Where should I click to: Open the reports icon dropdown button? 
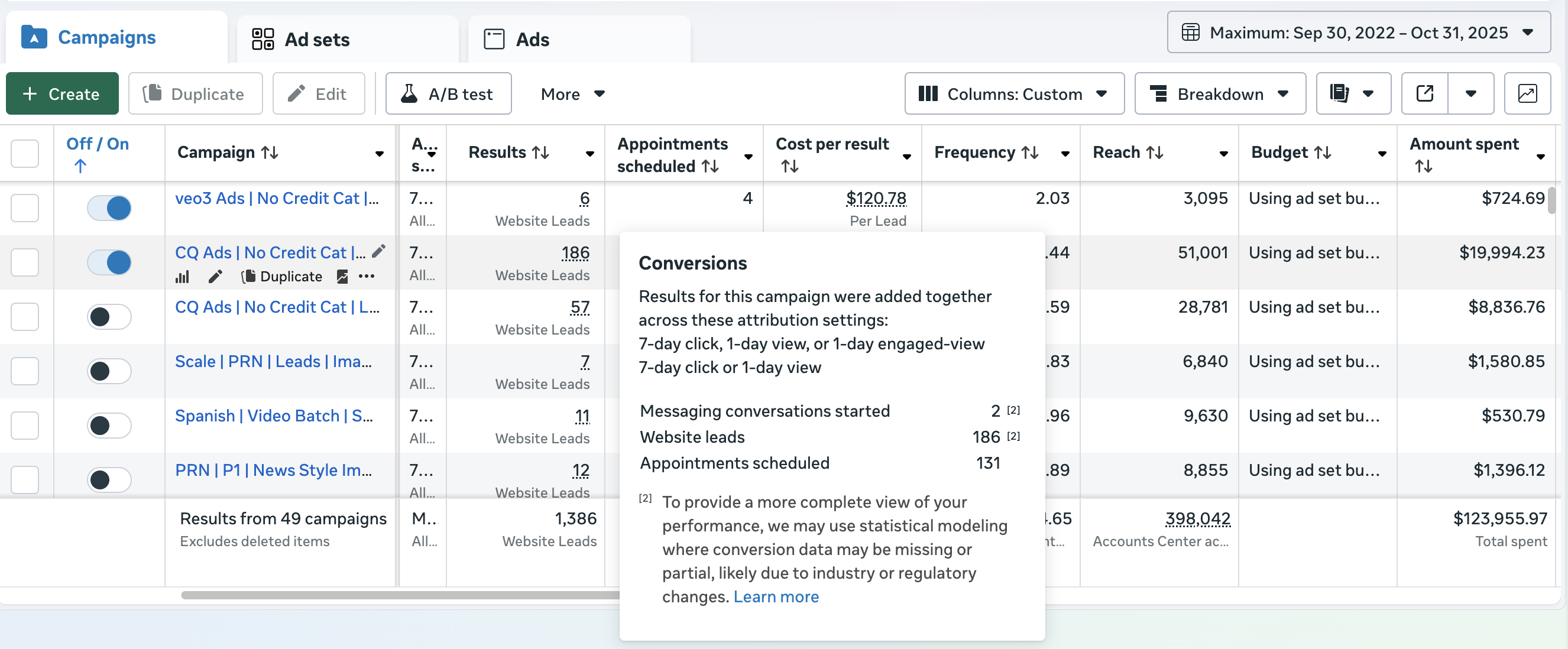(1353, 93)
